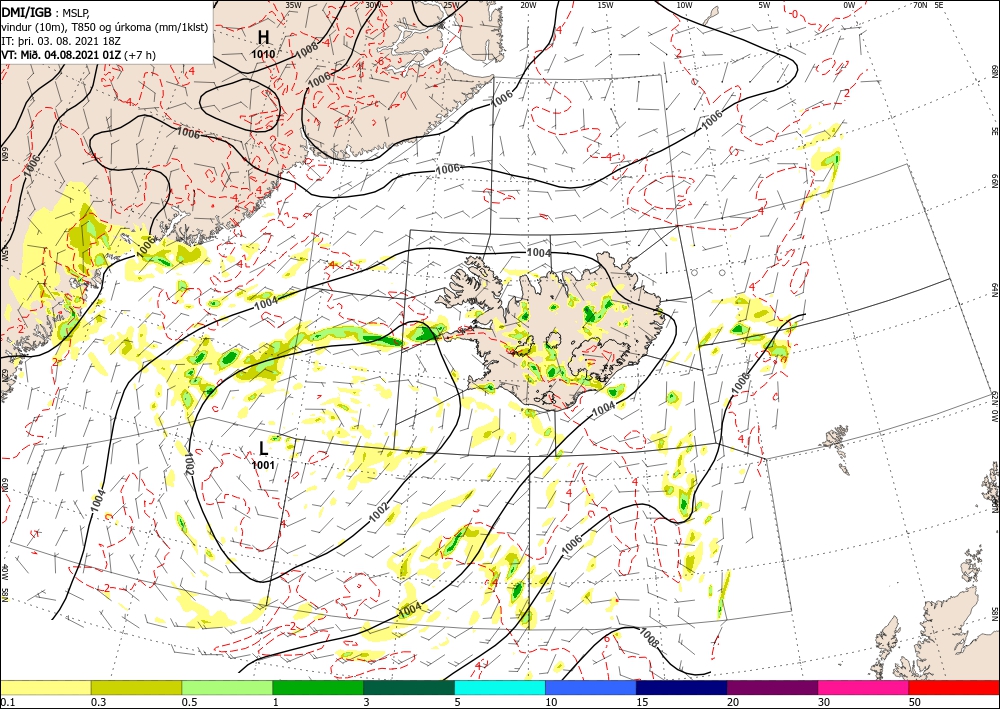This screenshot has width=1000, height=709.
Task: Click the red 50 mm legend swatch
Action: coord(954,687)
